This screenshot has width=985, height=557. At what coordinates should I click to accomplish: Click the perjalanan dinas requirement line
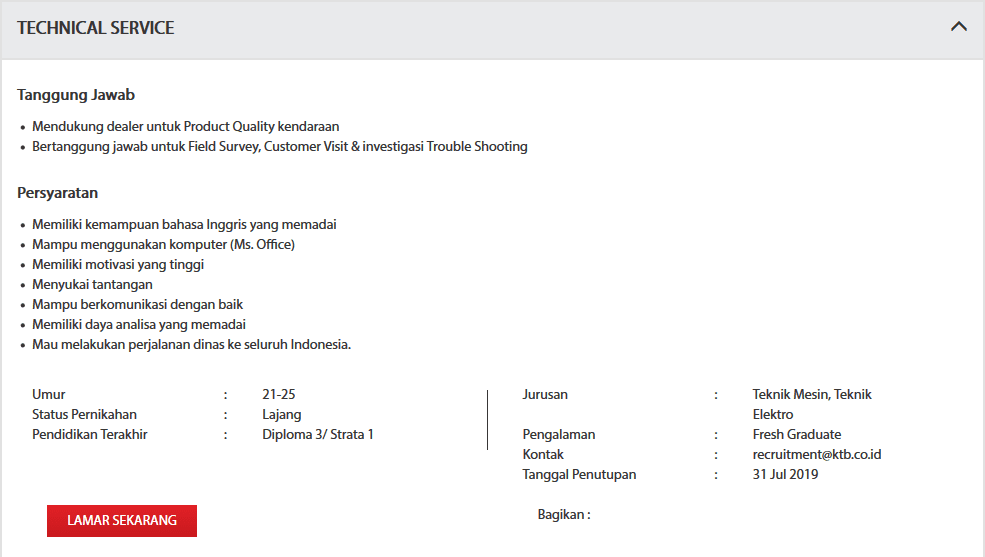click(191, 345)
